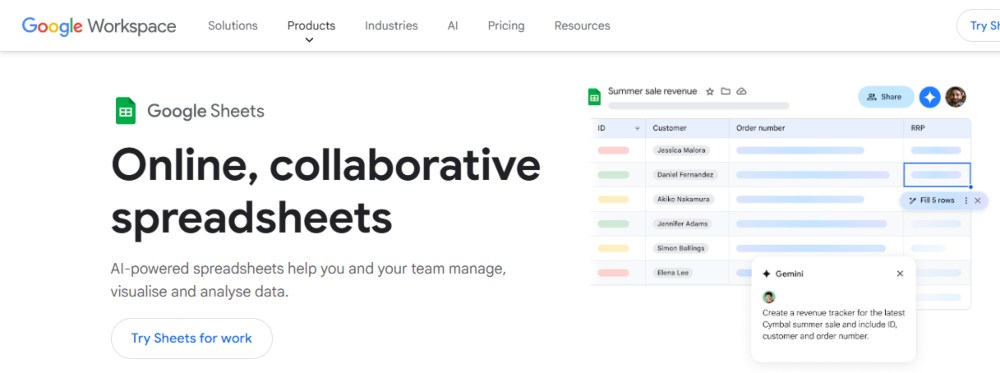
Task: Close the Gemini panel
Action: pyautogui.click(x=900, y=274)
